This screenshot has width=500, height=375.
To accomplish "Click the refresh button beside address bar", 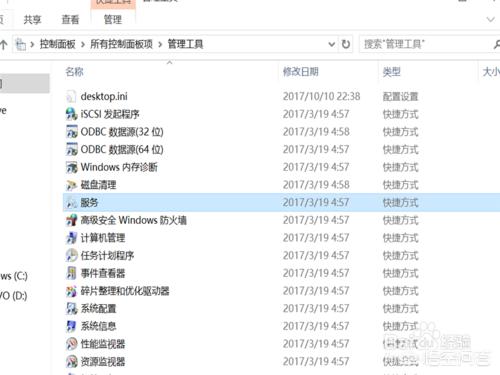I will click(346, 44).
